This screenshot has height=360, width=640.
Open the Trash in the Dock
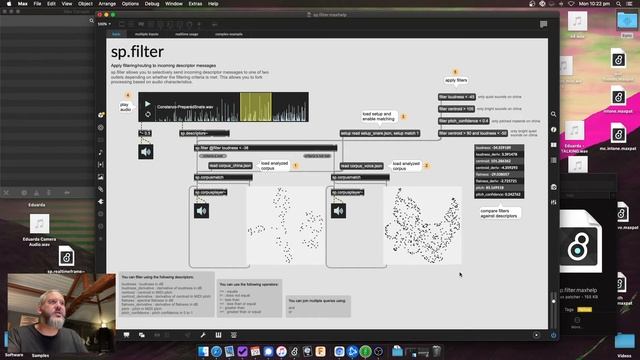(436, 351)
